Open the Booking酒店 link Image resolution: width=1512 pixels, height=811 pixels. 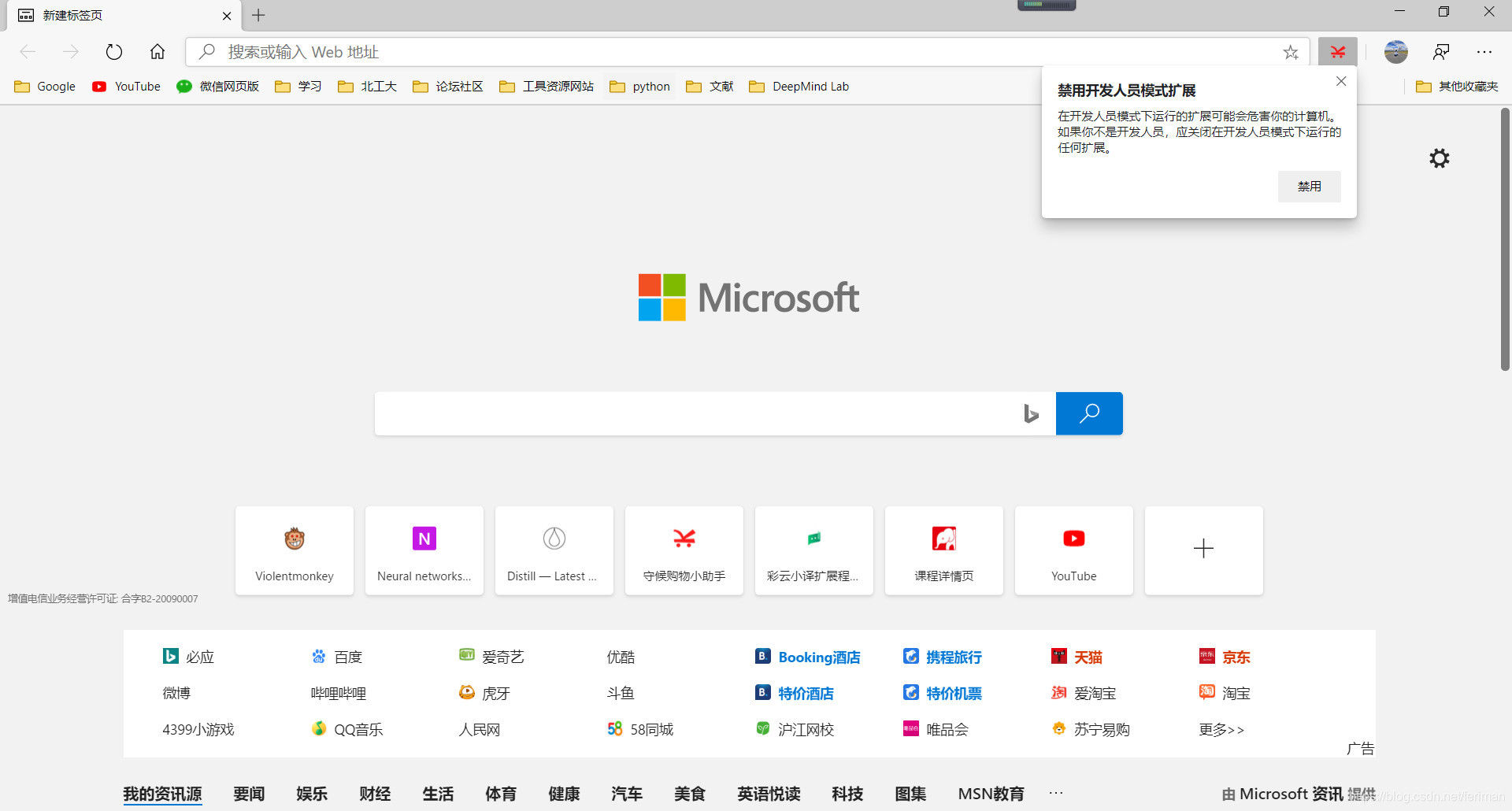808,657
